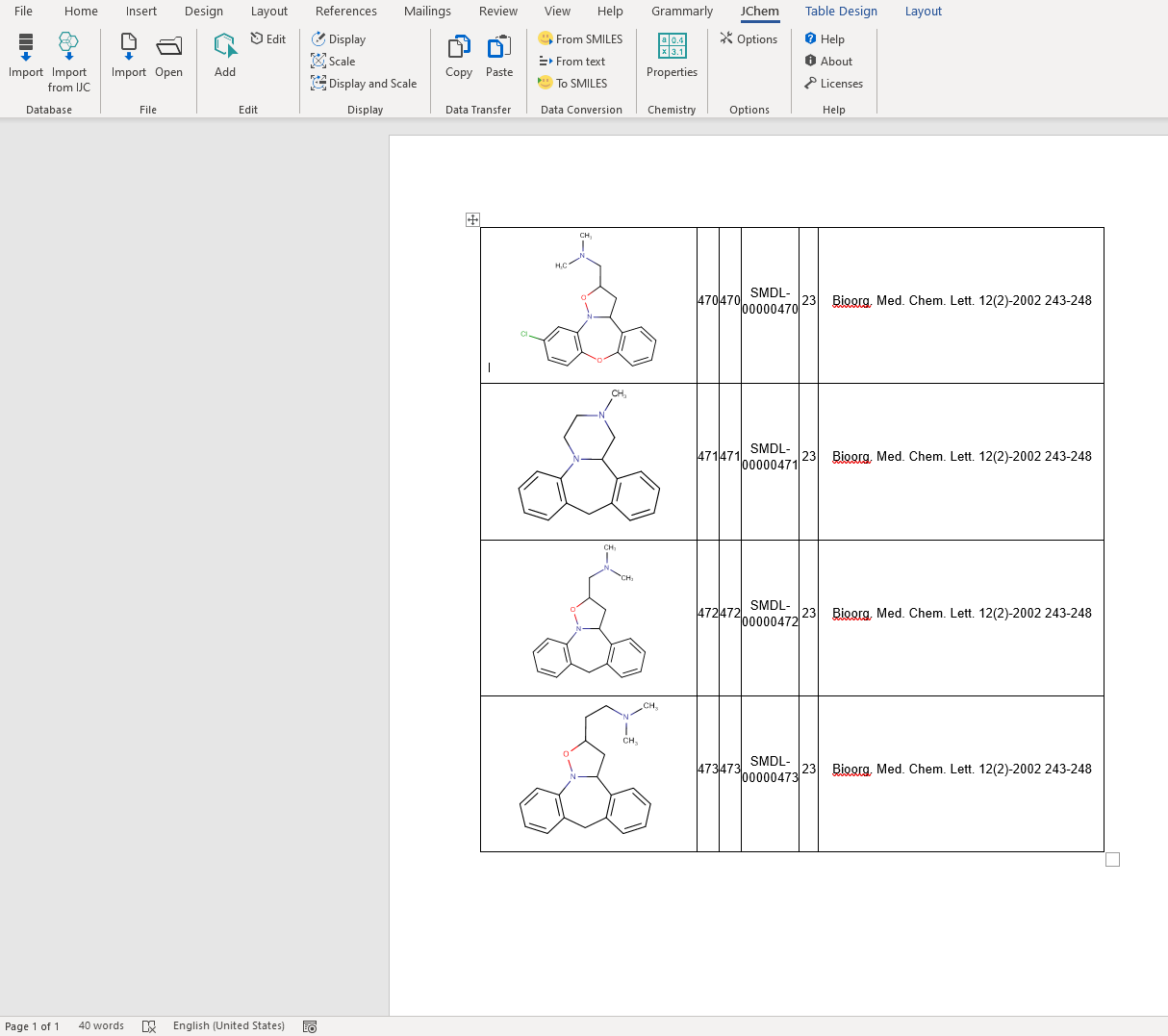
Task: Click the About icon
Action: tap(828, 61)
